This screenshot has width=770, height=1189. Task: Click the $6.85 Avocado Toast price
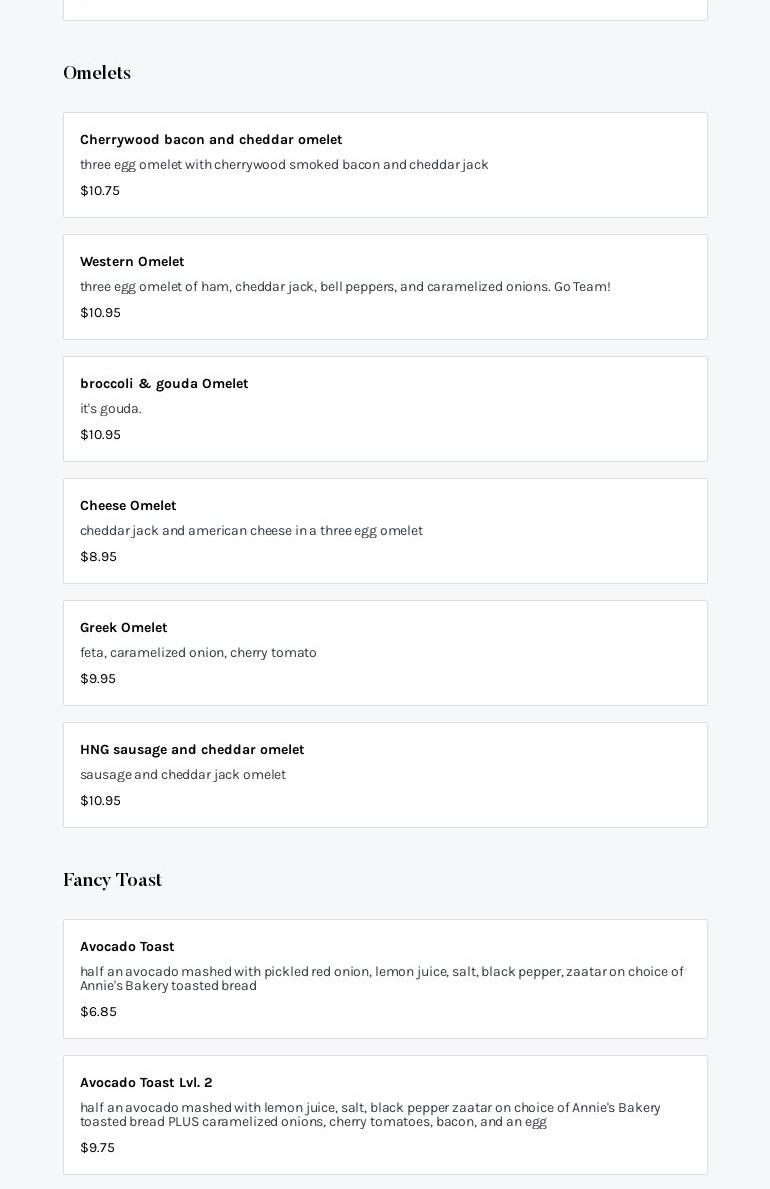click(98, 1012)
